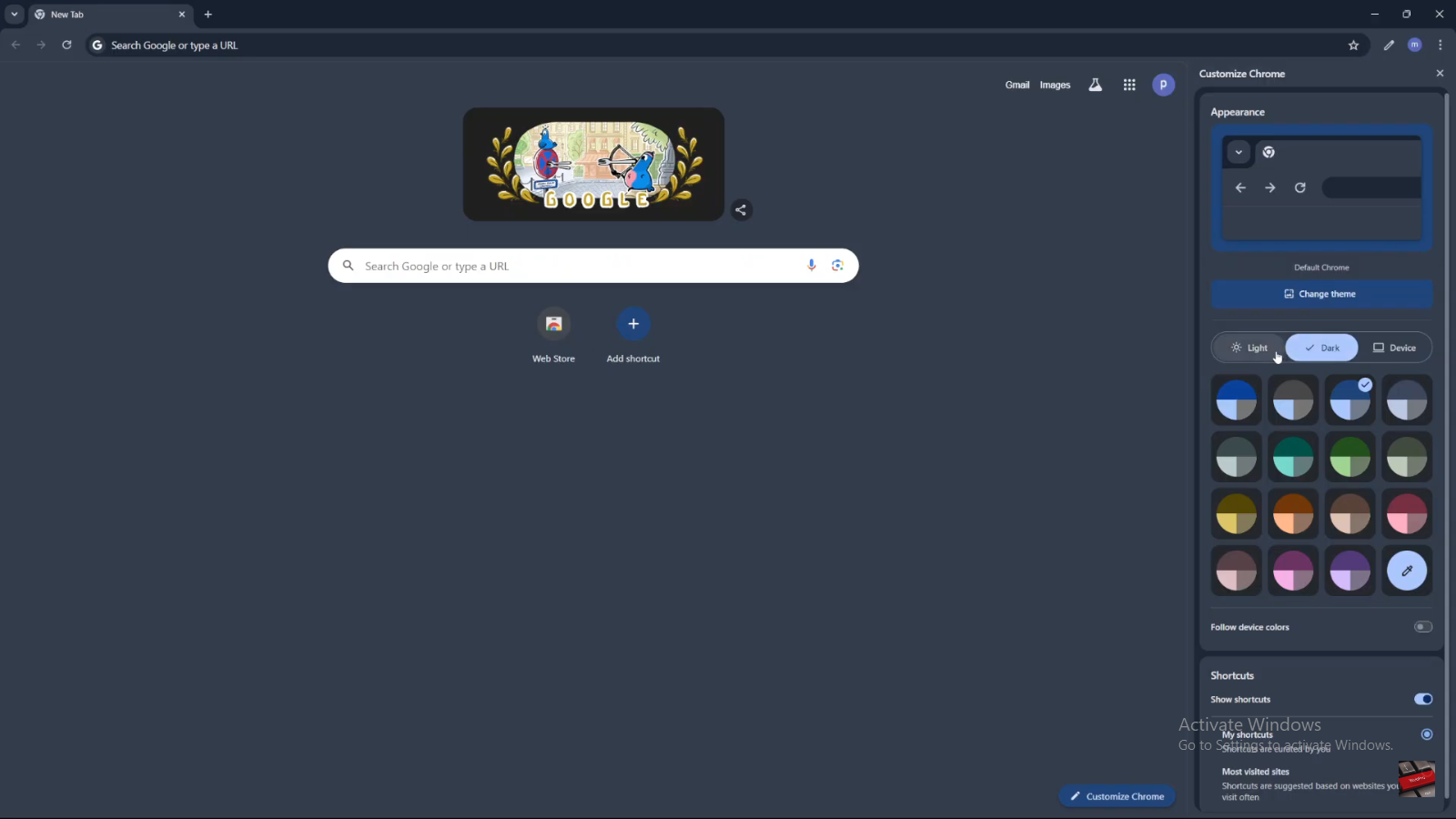Select My shortcuts radio option
This screenshot has height=819, width=1456.
[x=1427, y=734]
